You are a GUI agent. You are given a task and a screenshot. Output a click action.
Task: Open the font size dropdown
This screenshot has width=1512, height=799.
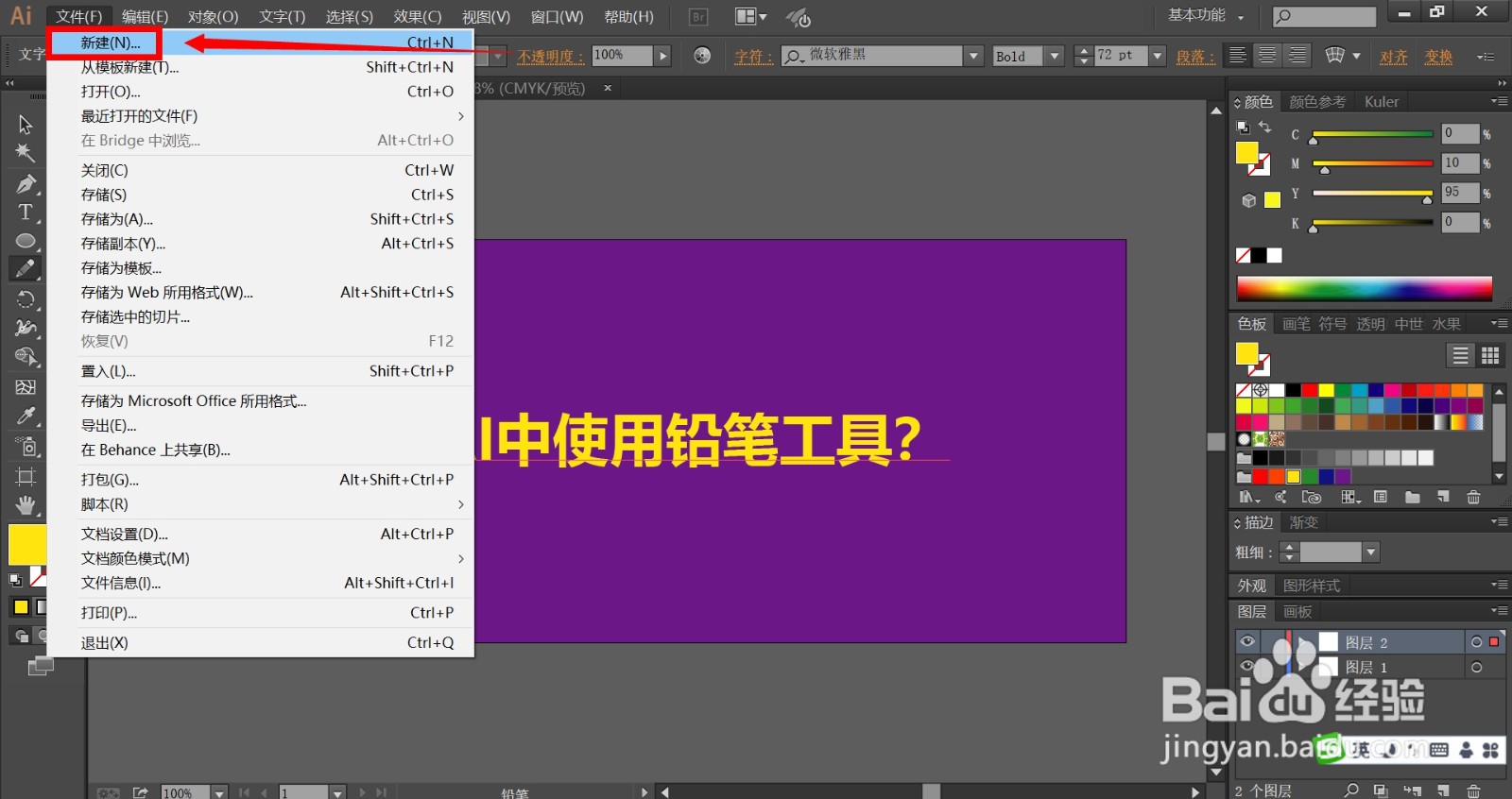[1158, 56]
